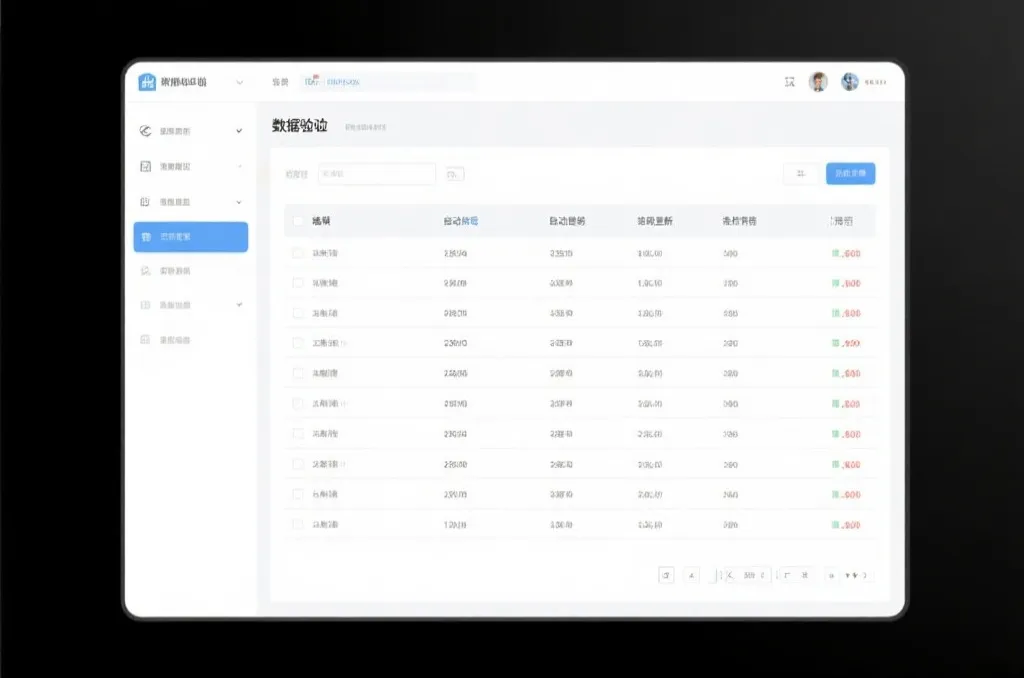This screenshot has width=1024, height=678.
Task: Click the blue primary button above table
Action: 850,173
